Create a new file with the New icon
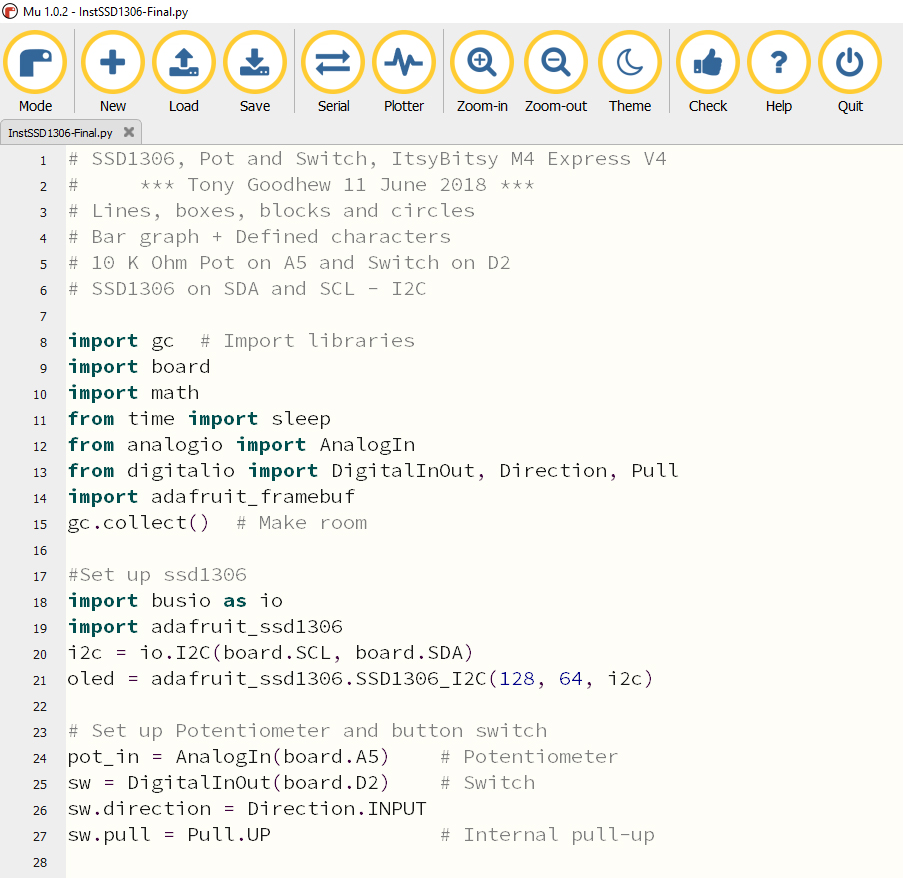 click(112, 61)
